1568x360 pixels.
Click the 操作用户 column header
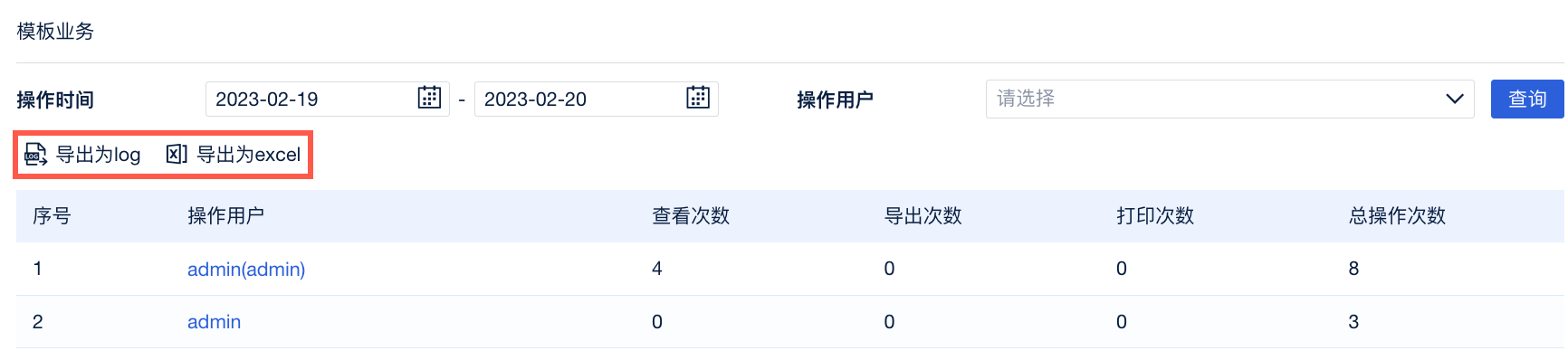coord(226,216)
